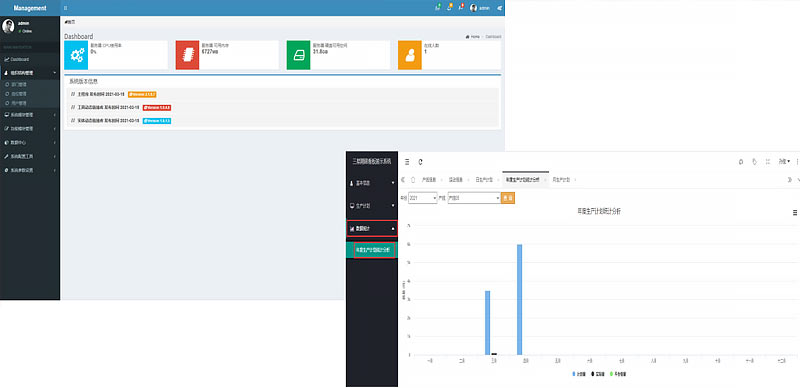800x388 pixels.
Task: Toggle the blue legend series under the chart
Action: pos(580,374)
